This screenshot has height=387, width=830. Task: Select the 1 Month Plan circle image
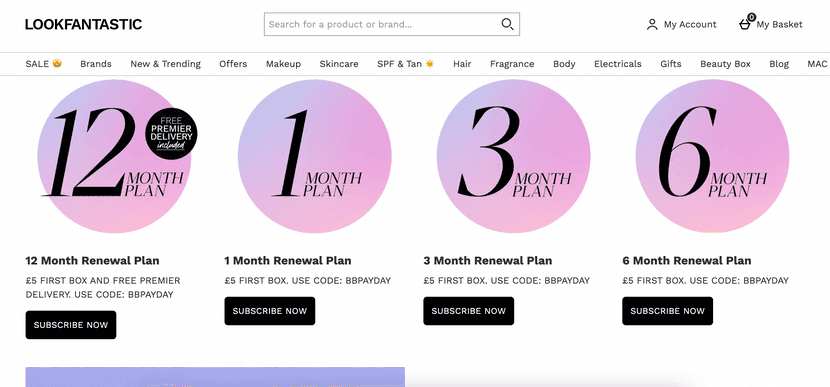click(x=315, y=156)
